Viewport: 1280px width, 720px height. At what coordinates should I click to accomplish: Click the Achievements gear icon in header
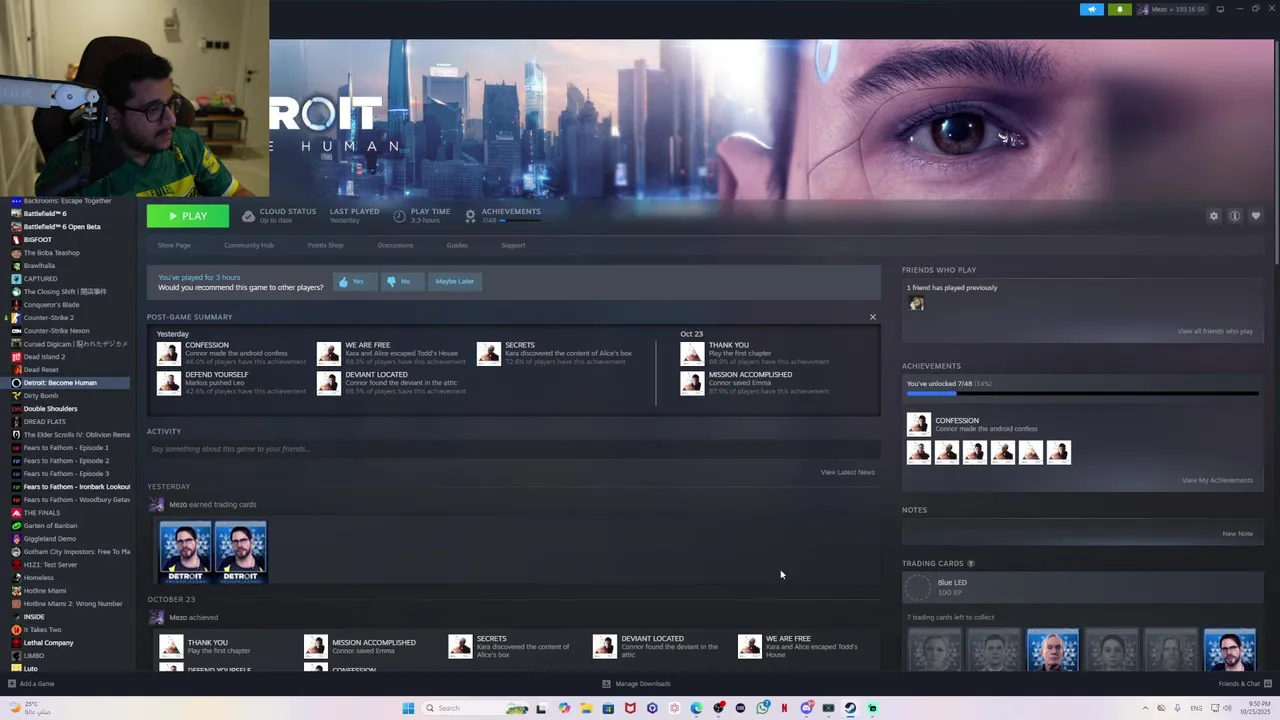pos(470,216)
